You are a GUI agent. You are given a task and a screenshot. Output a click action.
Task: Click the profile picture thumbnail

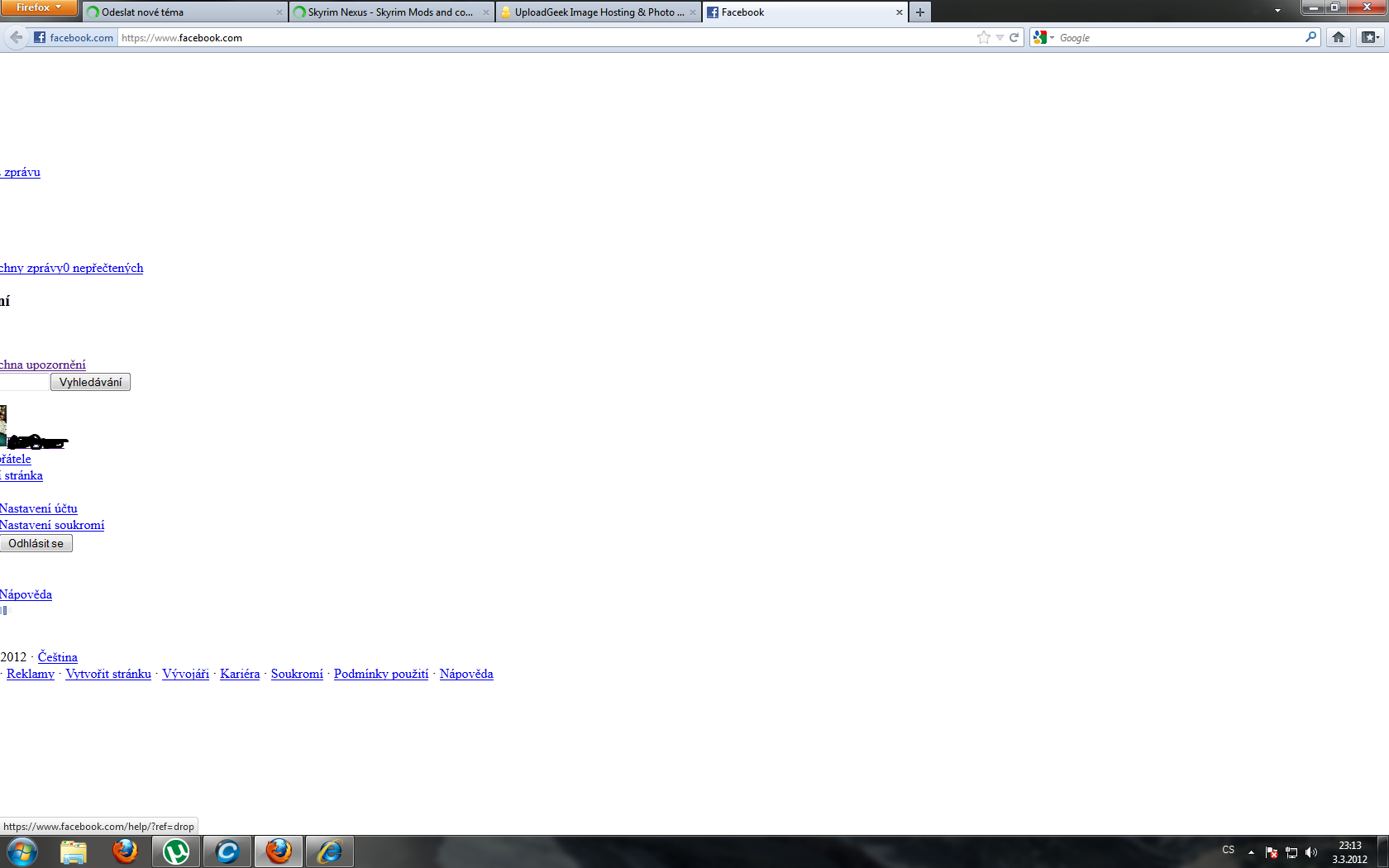click(x=3, y=425)
